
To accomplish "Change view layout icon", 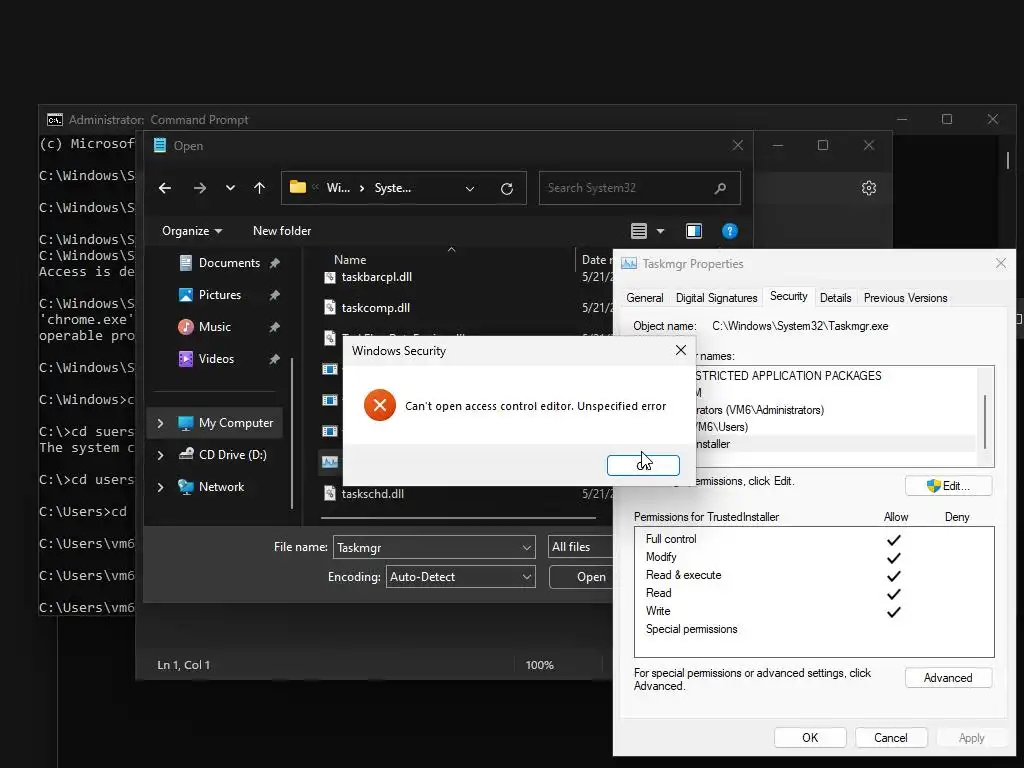I will [x=639, y=231].
